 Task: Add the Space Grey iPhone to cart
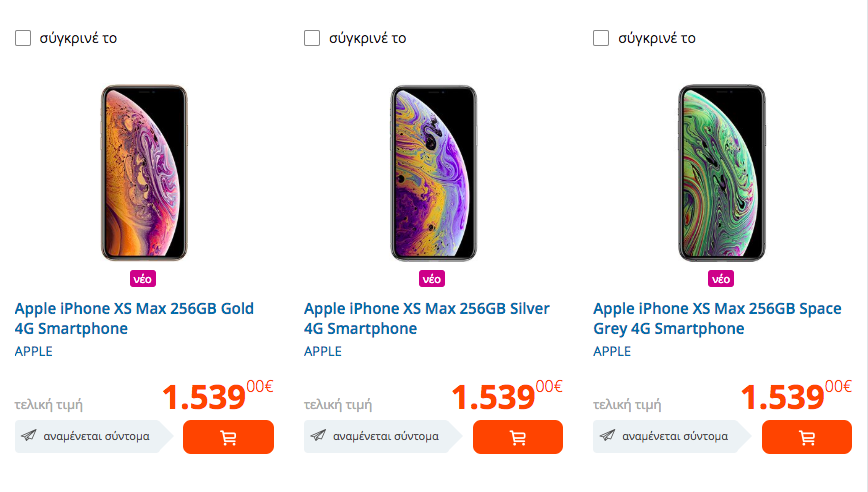[806, 437]
